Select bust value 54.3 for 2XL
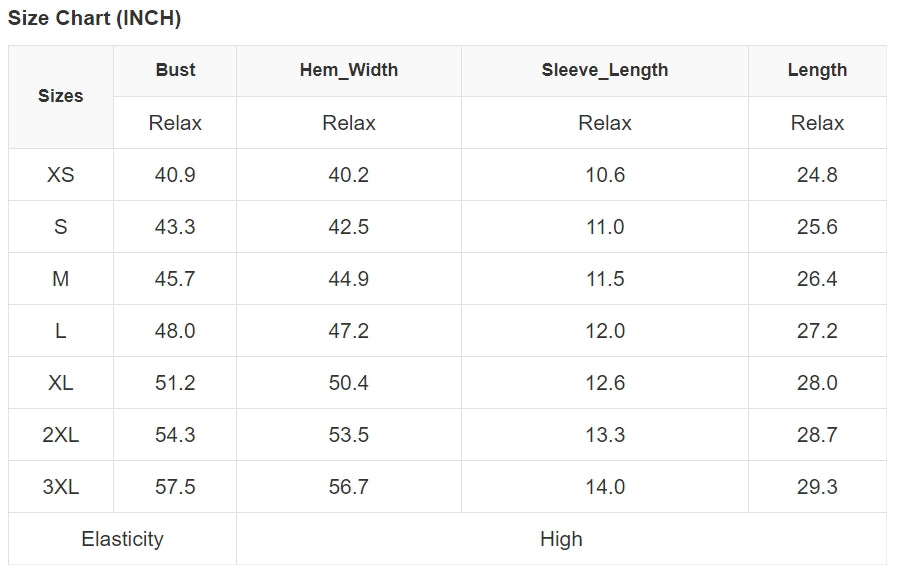900x577 pixels. [x=175, y=435]
